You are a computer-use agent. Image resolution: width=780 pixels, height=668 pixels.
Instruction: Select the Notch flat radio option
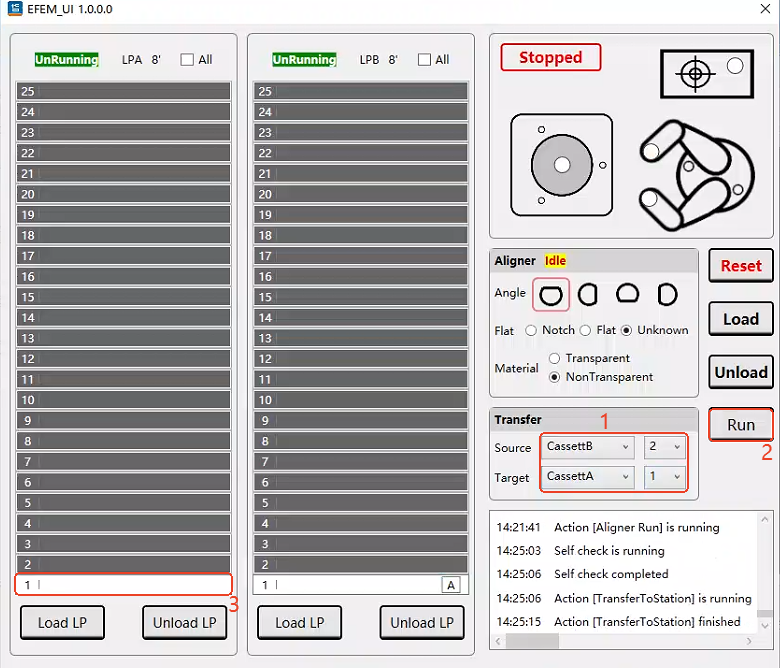pyautogui.click(x=532, y=330)
